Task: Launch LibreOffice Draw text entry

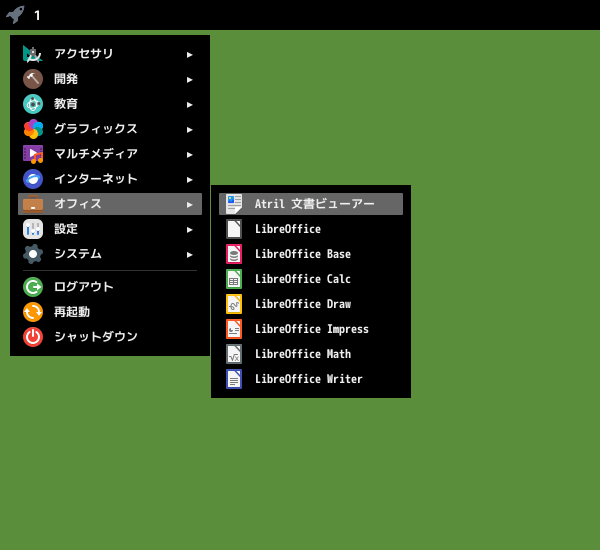Action: [303, 304]
